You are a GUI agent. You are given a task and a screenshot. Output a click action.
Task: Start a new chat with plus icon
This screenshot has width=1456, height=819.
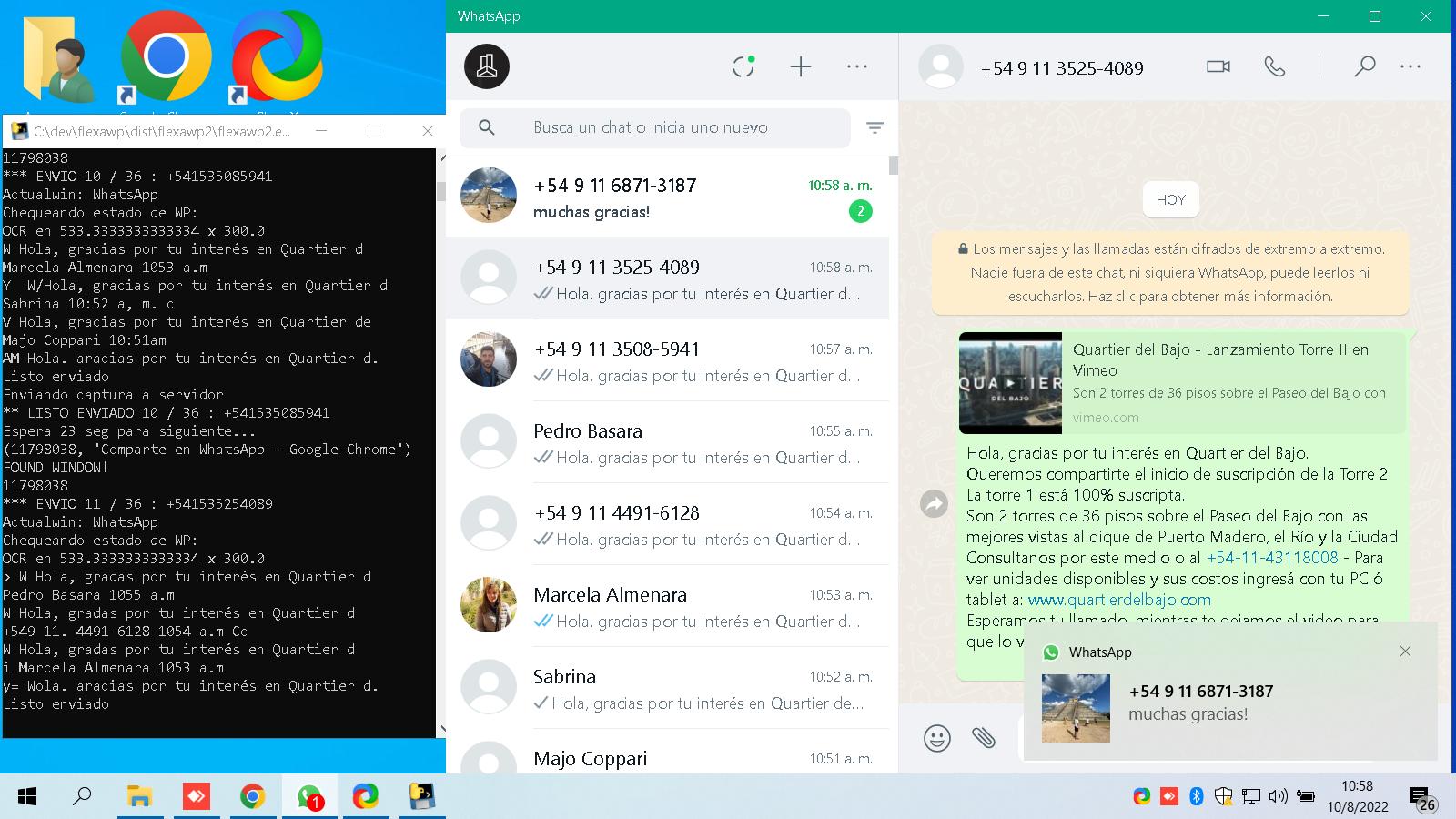coord(801,66)
